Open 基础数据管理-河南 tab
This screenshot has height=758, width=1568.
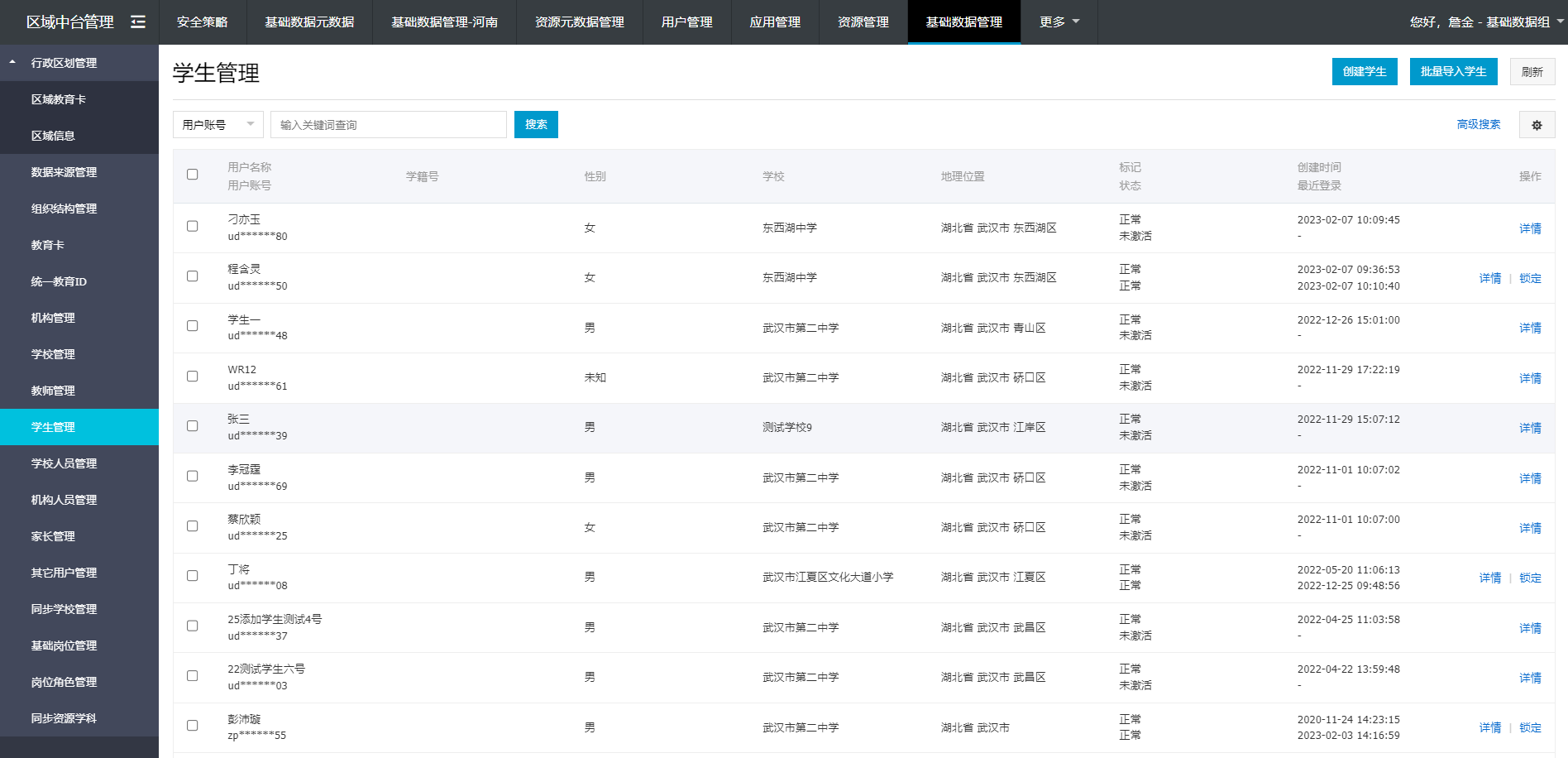pos(445,22)
